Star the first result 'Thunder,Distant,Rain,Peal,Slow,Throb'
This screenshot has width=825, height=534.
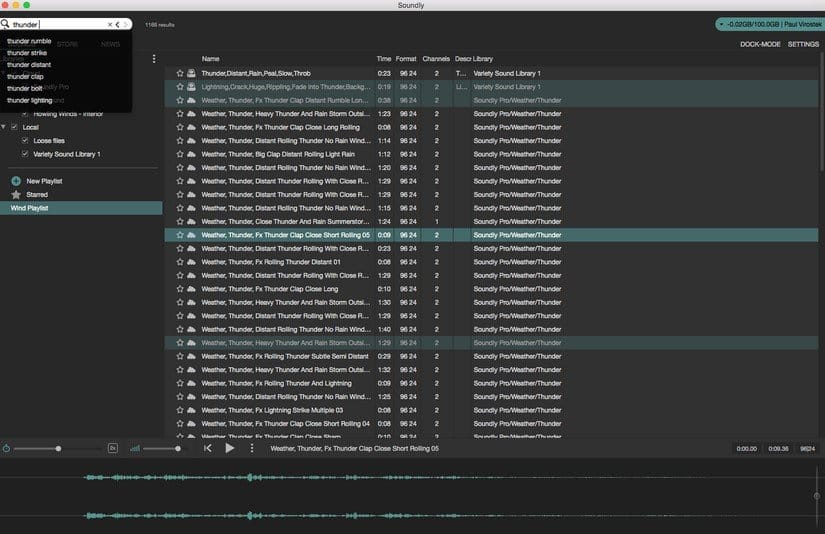point(180,73)
